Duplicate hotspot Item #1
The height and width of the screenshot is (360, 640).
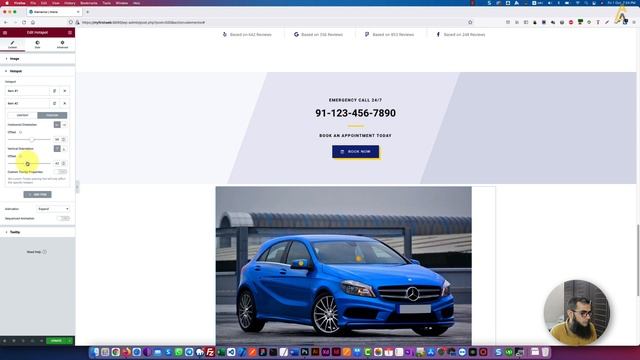coord(55,91)
